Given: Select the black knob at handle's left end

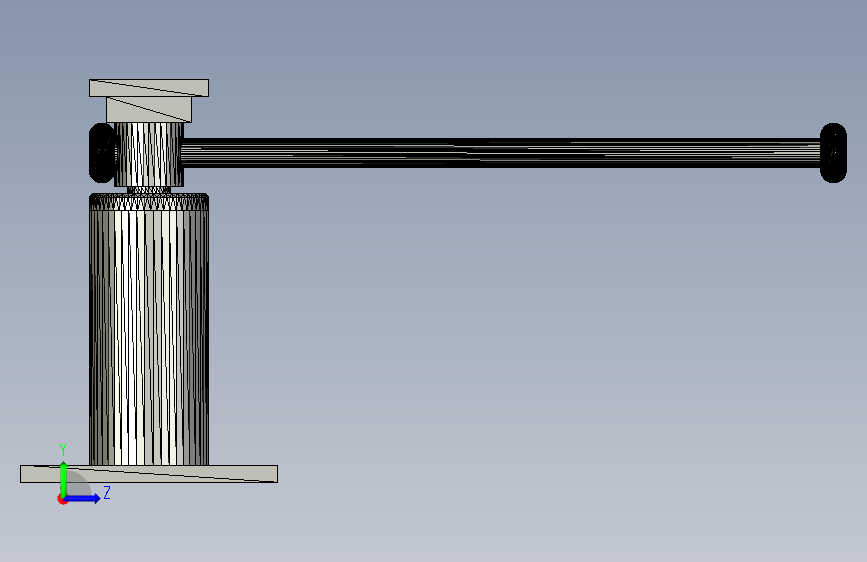Looking at the screenshot, I should [x=102, y=153].
